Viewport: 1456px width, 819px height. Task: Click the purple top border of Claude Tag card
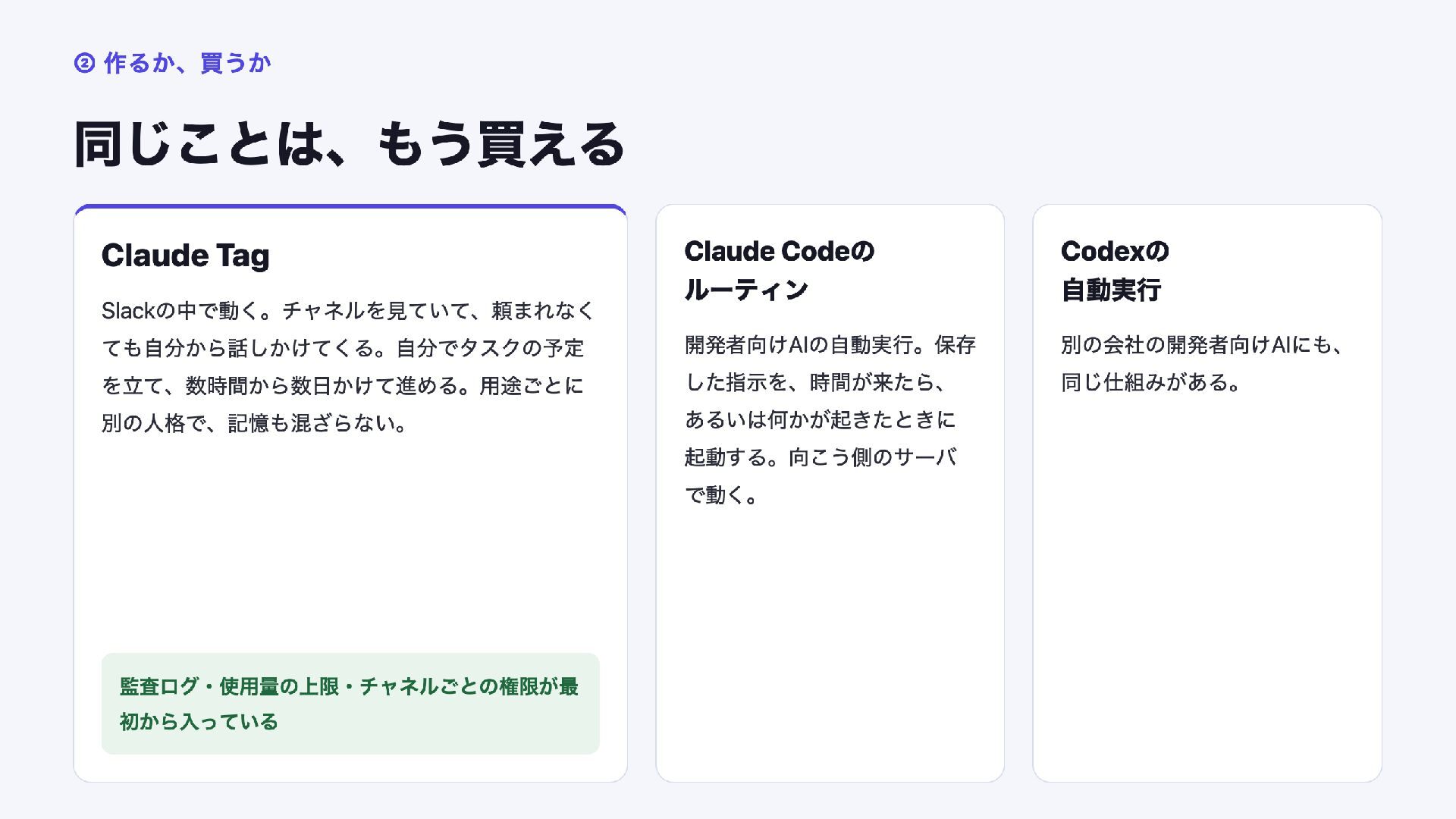click(350, 206)
